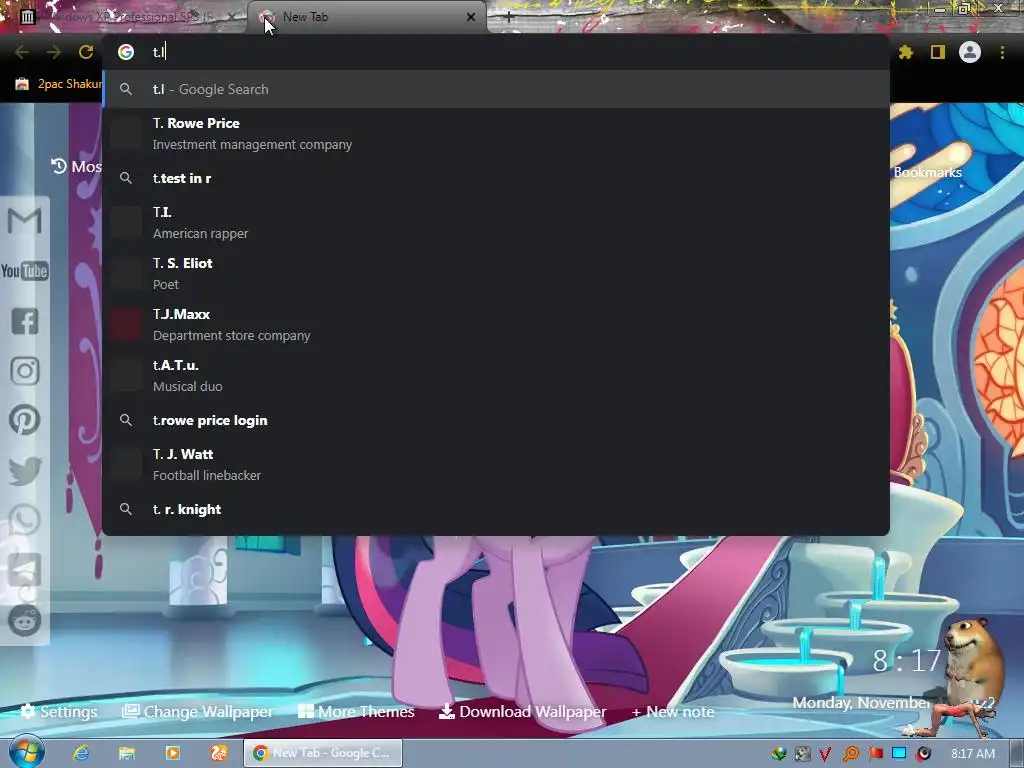Select the T. S. Eliot suggestion
1024x768 pixels.
coord(496,273)
